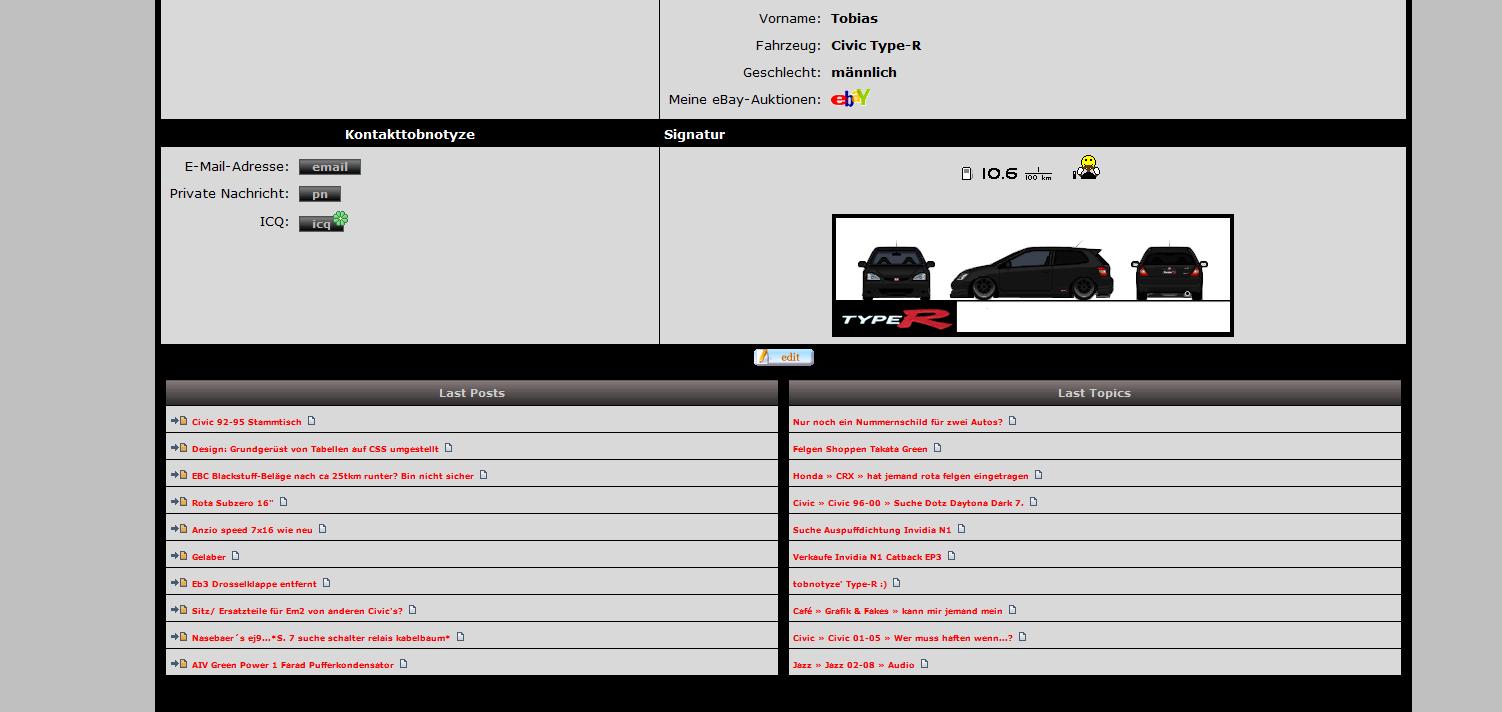Open AIV Green Power 1 Farad post
The width and height of the screenshot is (1502, 712).
coord(292,665)
